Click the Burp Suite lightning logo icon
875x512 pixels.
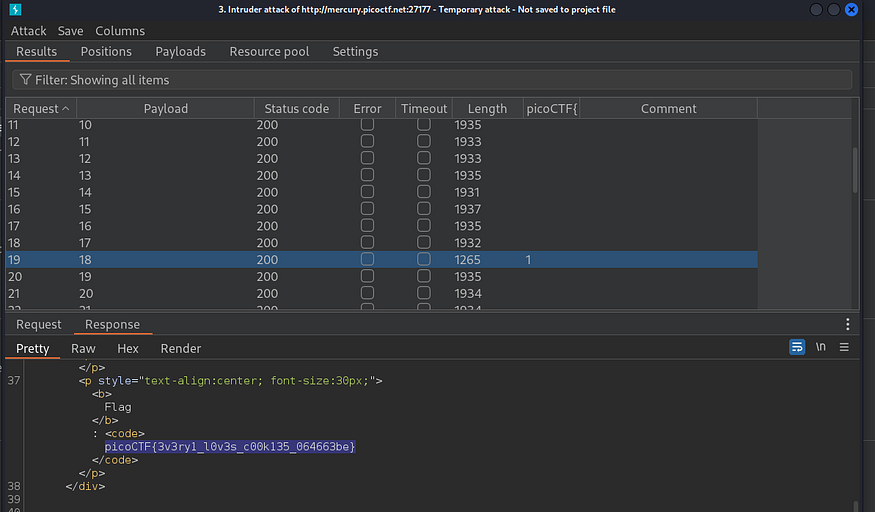point(14,10)
